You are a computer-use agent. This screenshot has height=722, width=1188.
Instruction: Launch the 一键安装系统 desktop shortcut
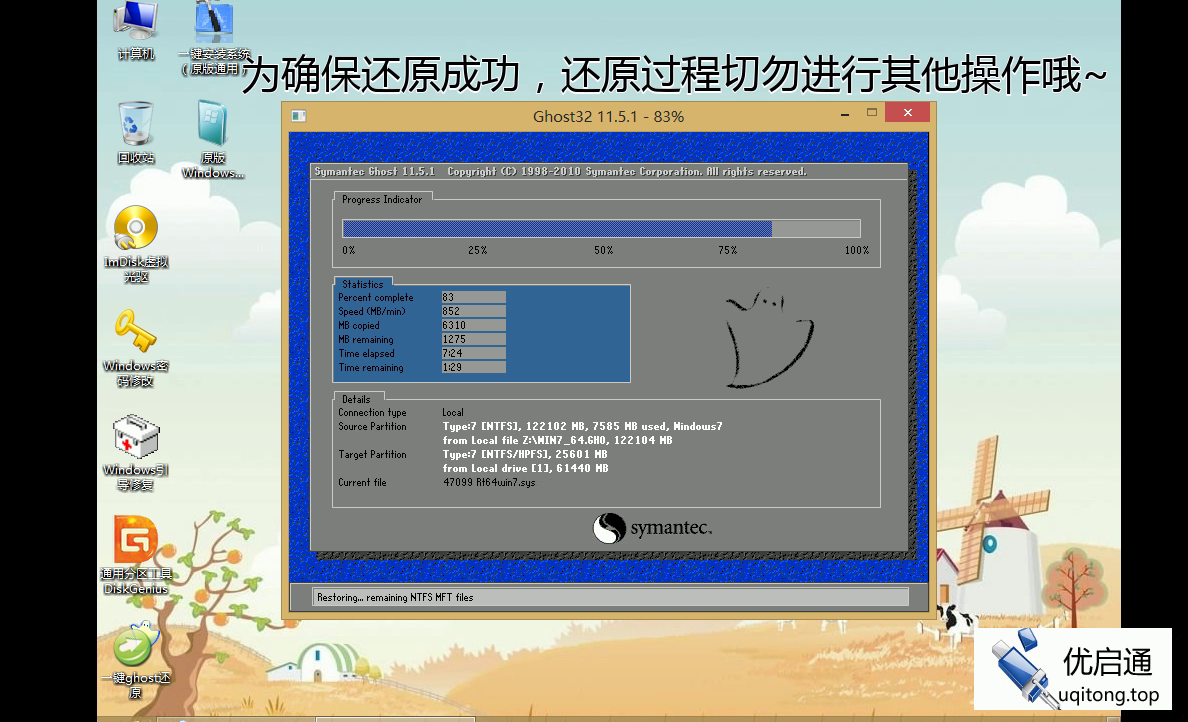click(x=213, y=27)
